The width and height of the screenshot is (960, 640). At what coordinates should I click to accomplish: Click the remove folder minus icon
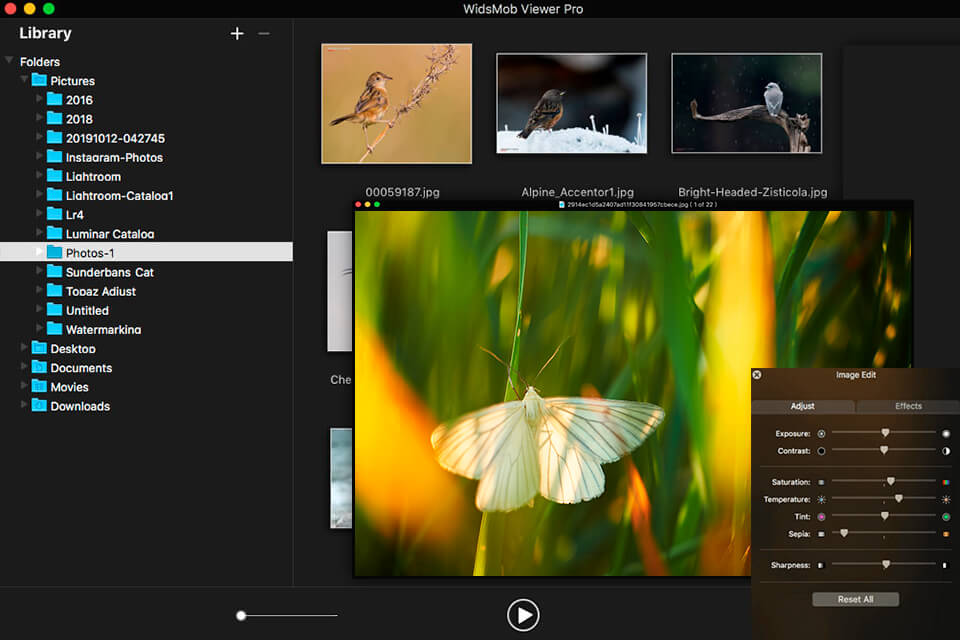[263, 33]
